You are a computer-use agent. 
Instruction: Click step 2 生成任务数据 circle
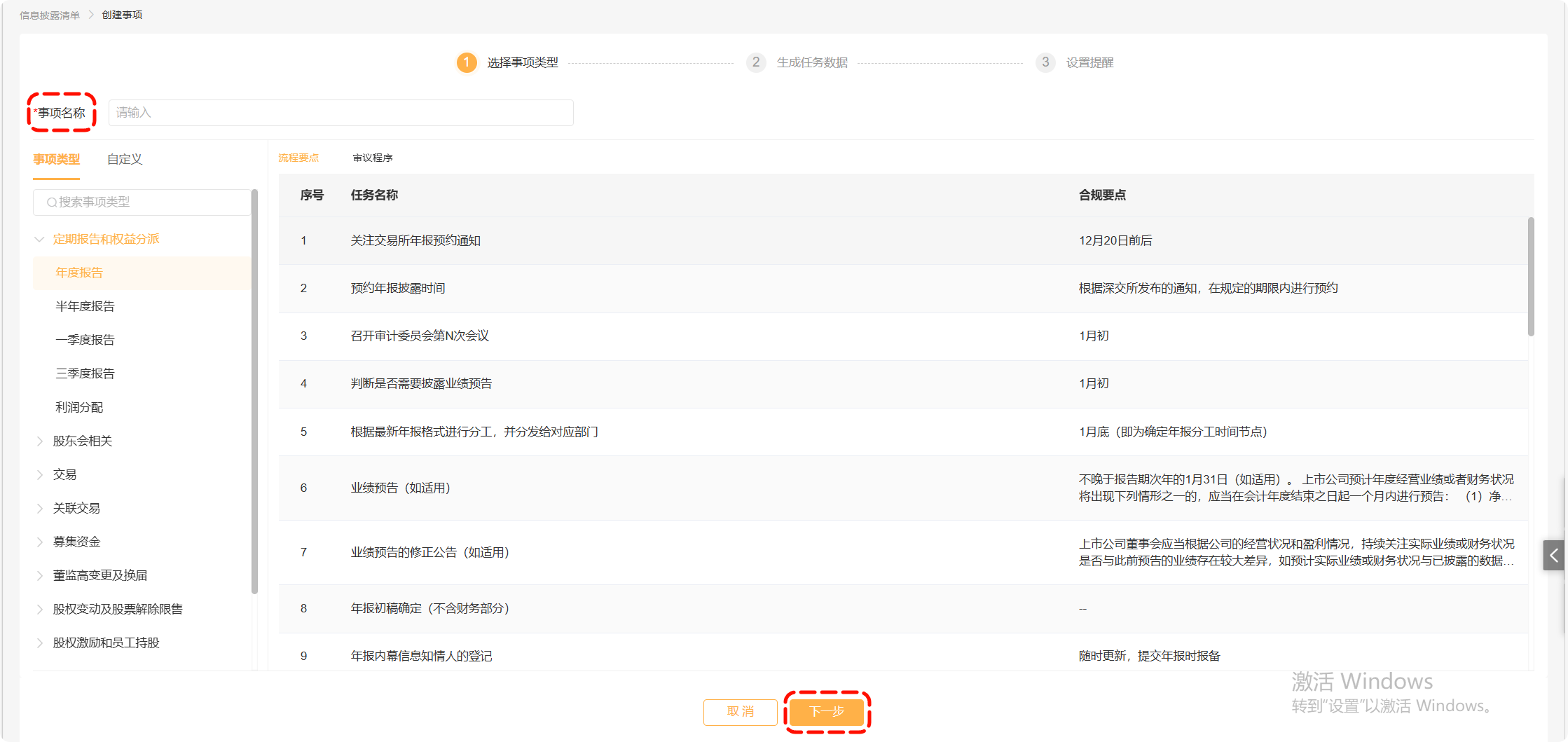coord(756,62)
